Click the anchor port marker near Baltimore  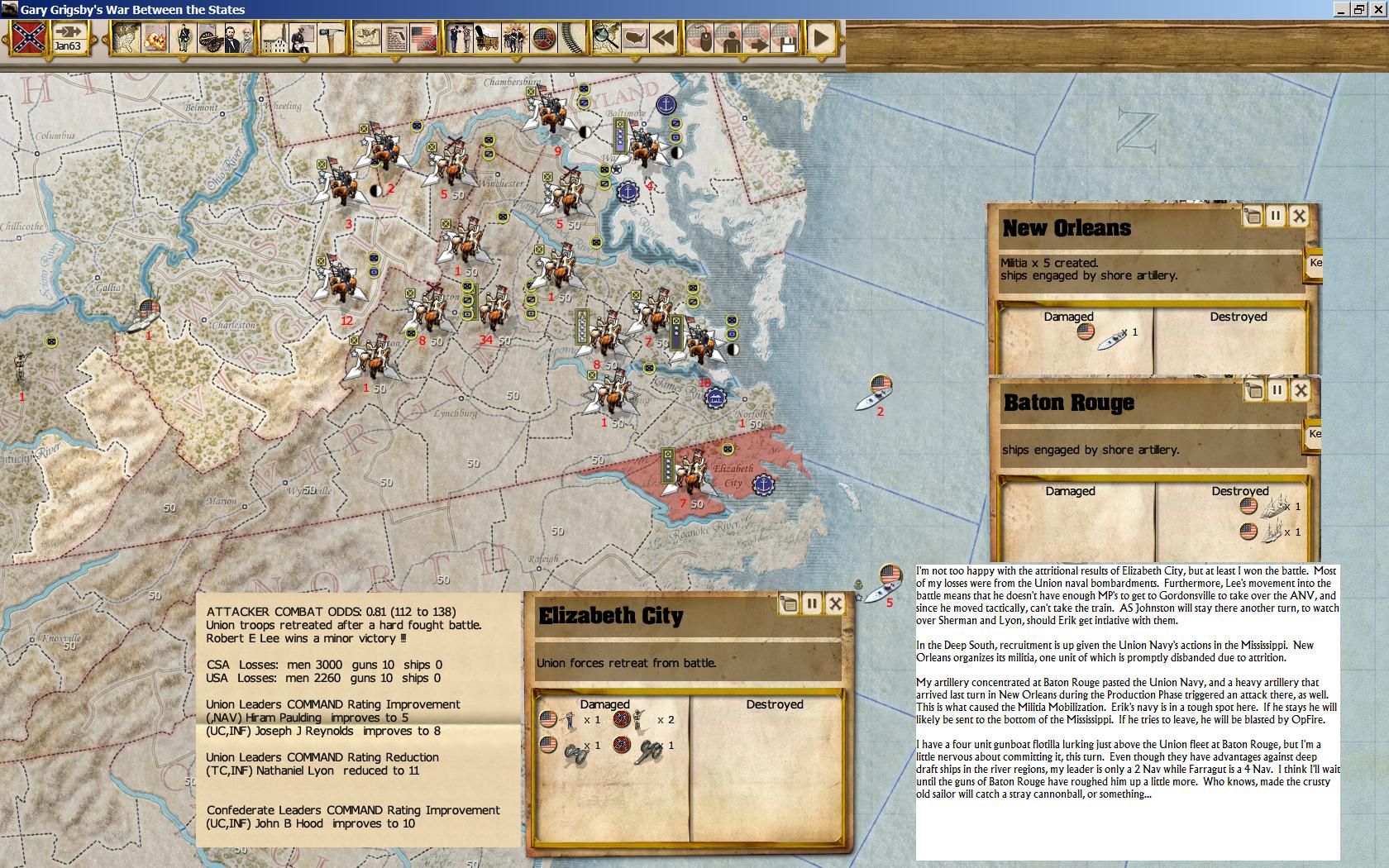click(x=666, y=105)
